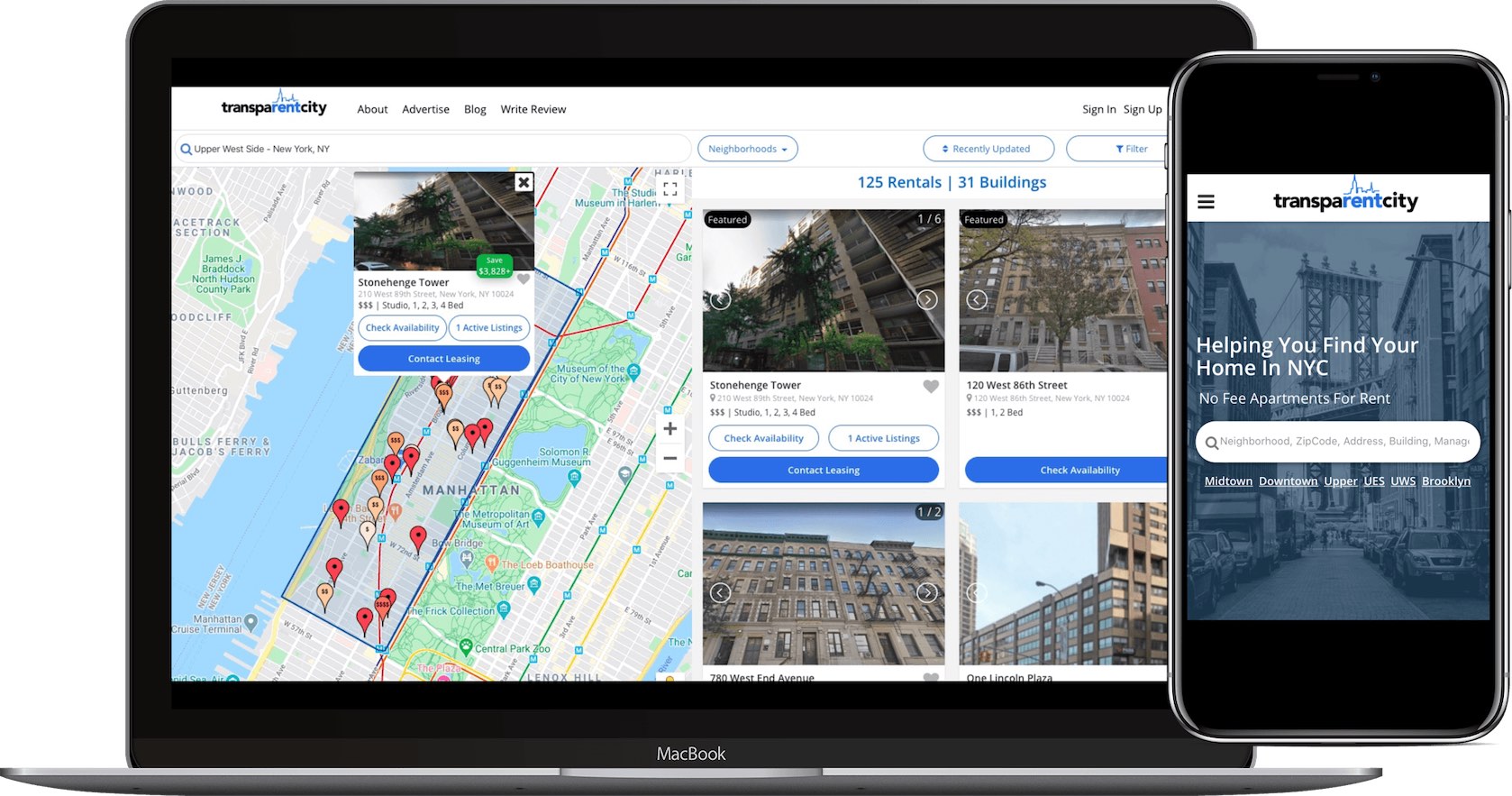Click 1 Active Listings in the map popup
This screenshot has width=1512, height=796.
coord(489,328)
